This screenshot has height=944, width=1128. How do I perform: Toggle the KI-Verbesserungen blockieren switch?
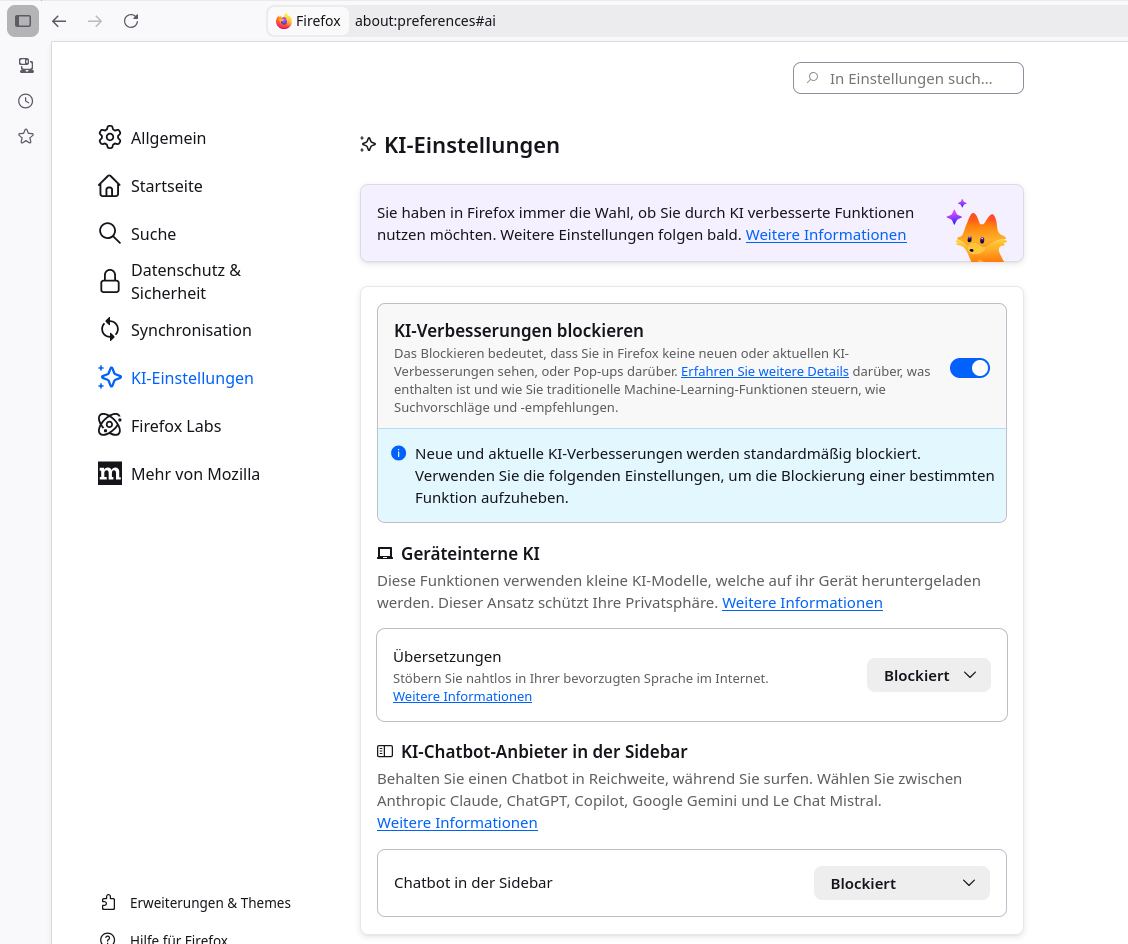point(969,368)
